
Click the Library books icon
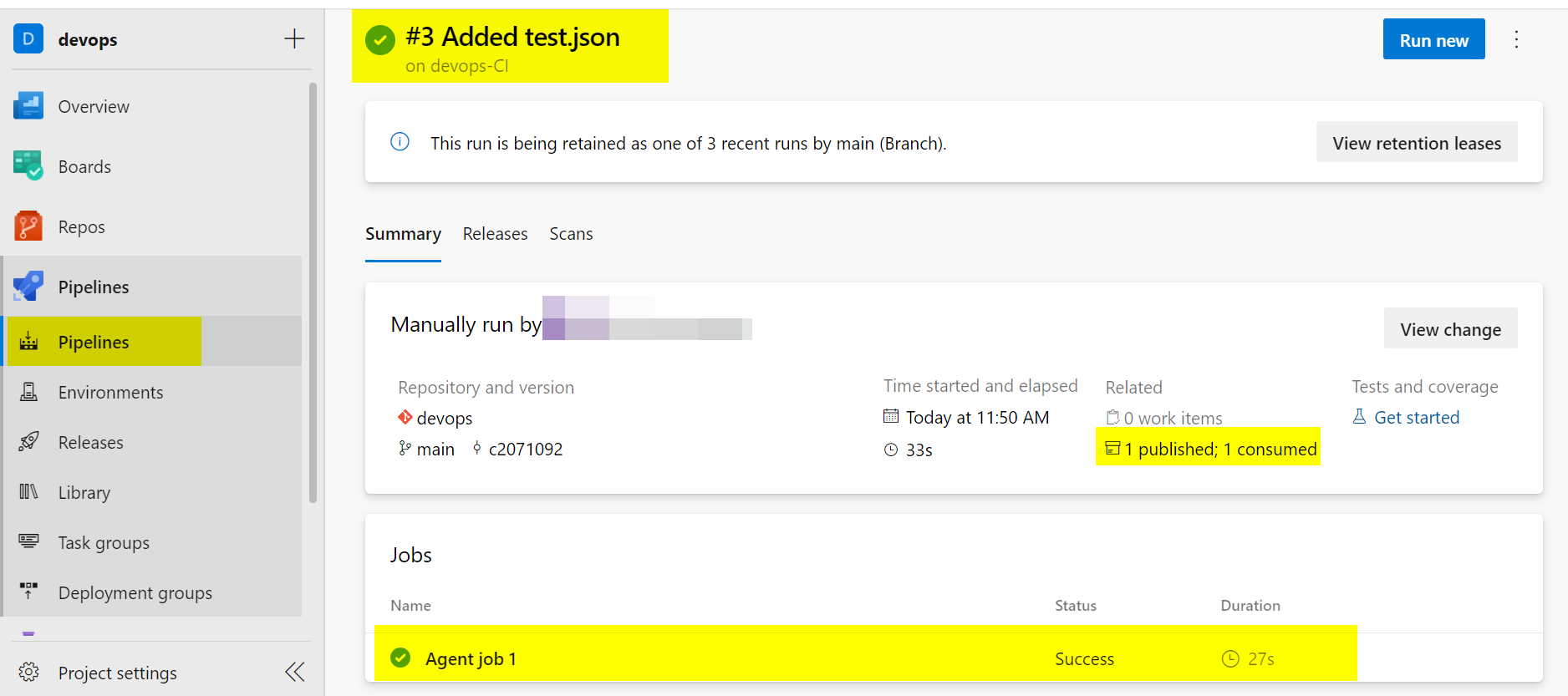point(29,492)
